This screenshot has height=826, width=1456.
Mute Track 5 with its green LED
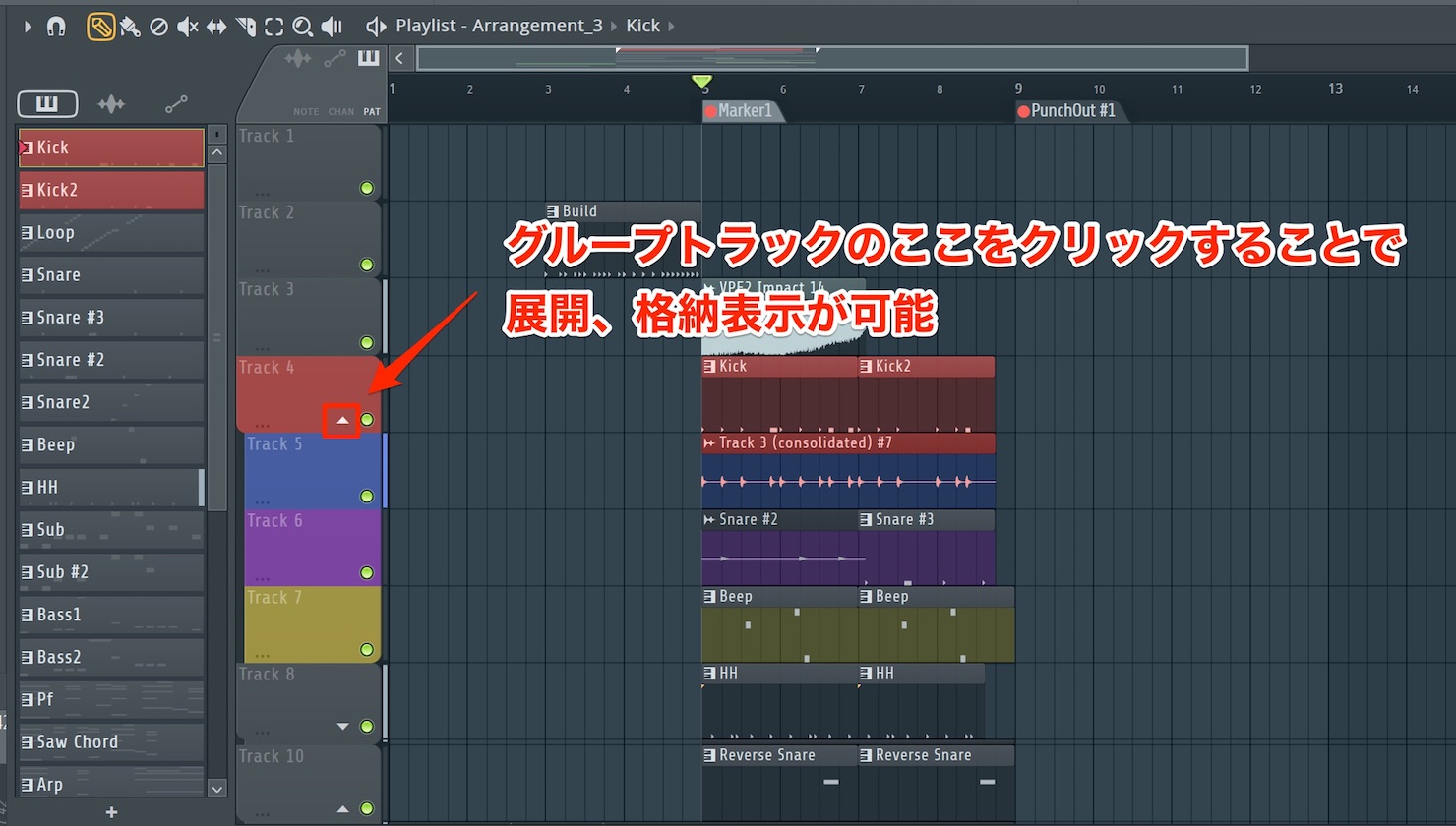tap(367, 496)
